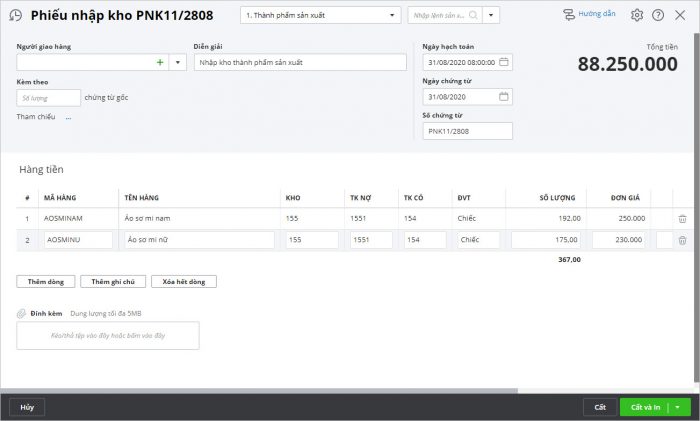700x421 pixels.
Task: Click the horizontal scrollbar under the attachments
Action: [260, 391]
